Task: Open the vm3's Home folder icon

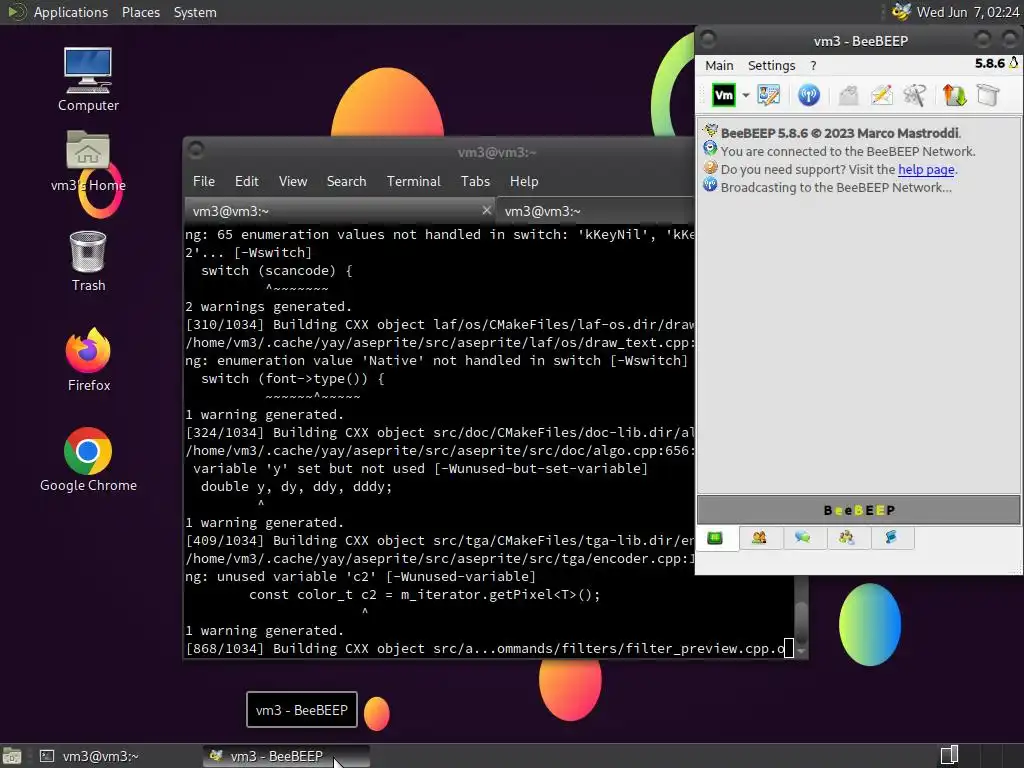Action: click(88, 161)
